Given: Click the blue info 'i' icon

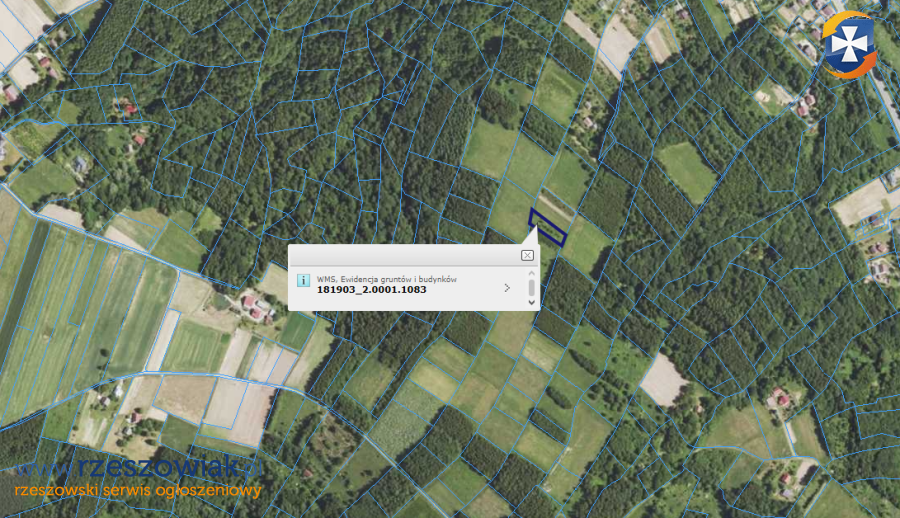Looking at the screenshot, I should coord(303,281).
